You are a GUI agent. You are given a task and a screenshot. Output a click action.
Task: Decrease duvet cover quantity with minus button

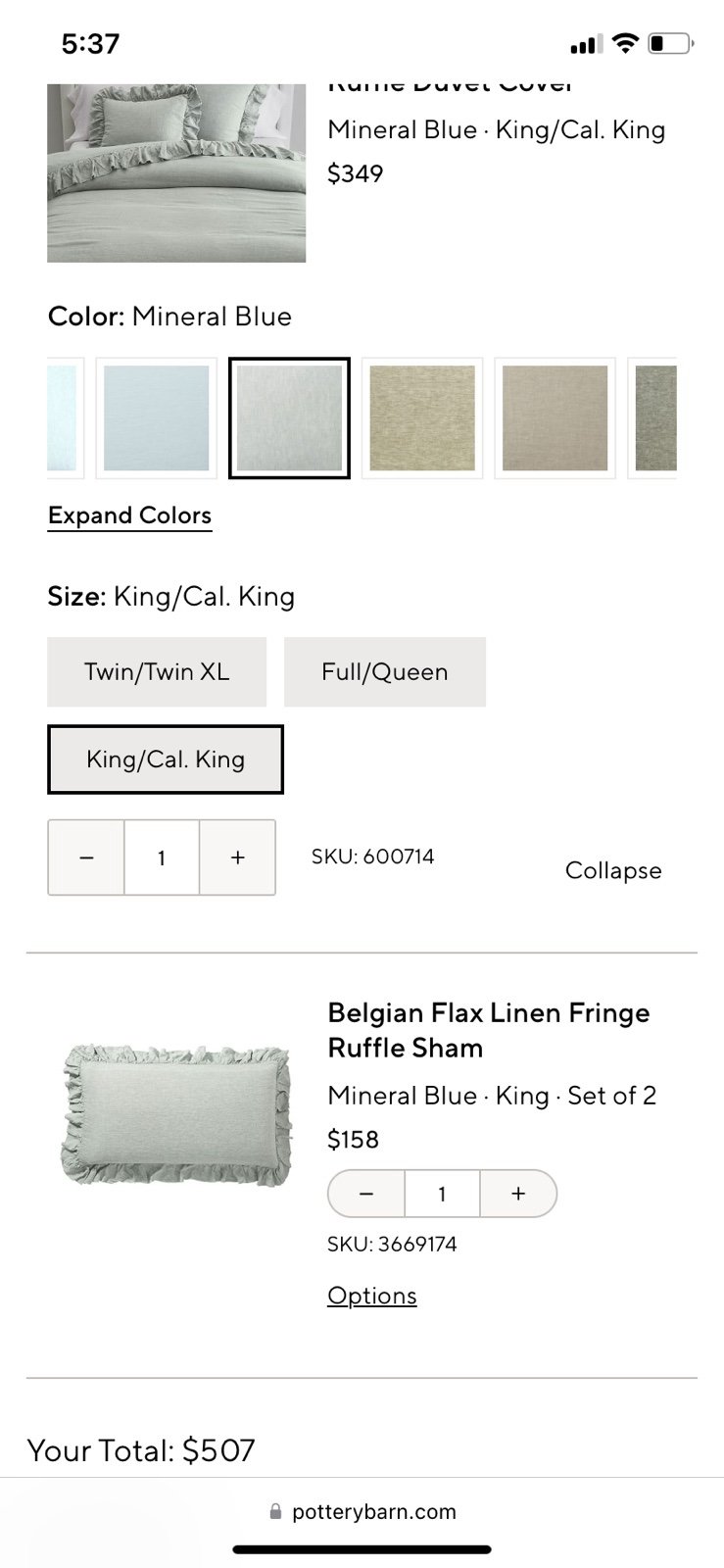pos(86,857)
